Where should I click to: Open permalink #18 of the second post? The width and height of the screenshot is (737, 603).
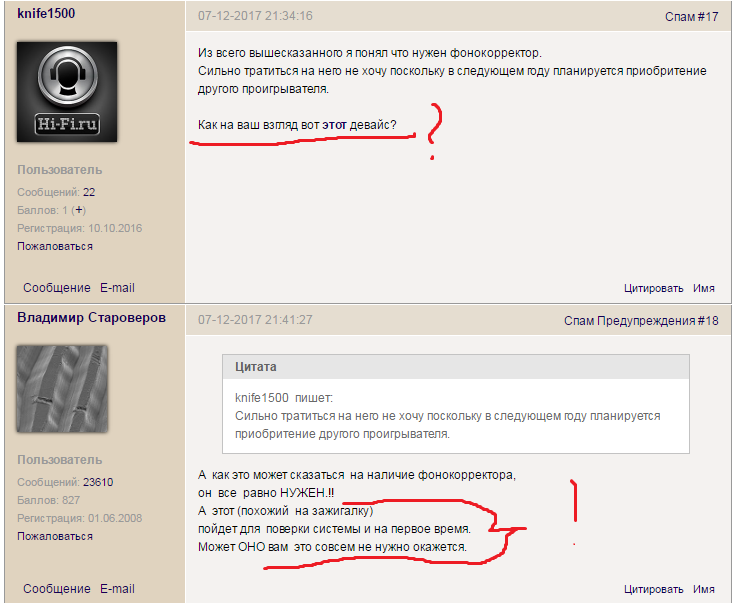[708, 321]
